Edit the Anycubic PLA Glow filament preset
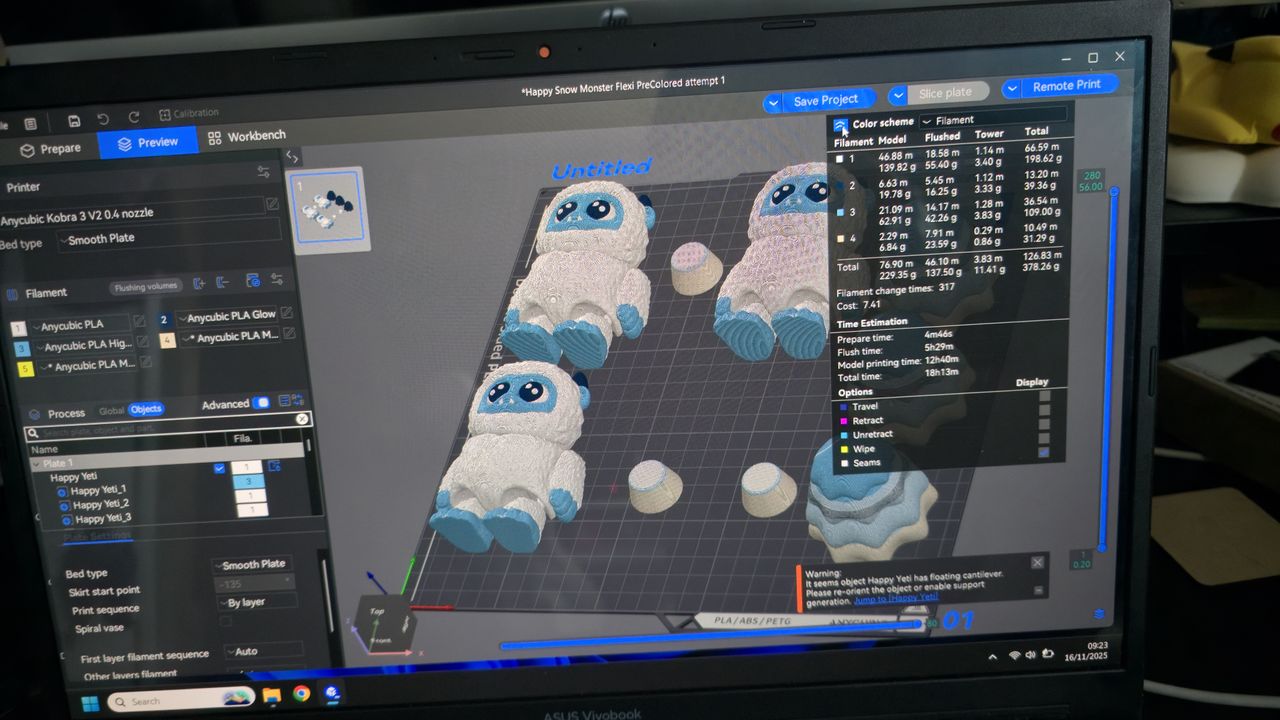This screenshot has height=720, width=1280. (287, 313)
